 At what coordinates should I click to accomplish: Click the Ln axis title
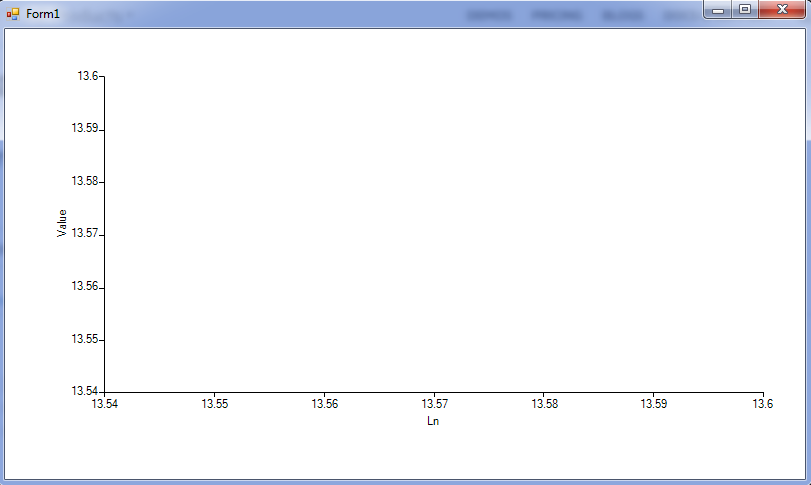tap(433, 421)
